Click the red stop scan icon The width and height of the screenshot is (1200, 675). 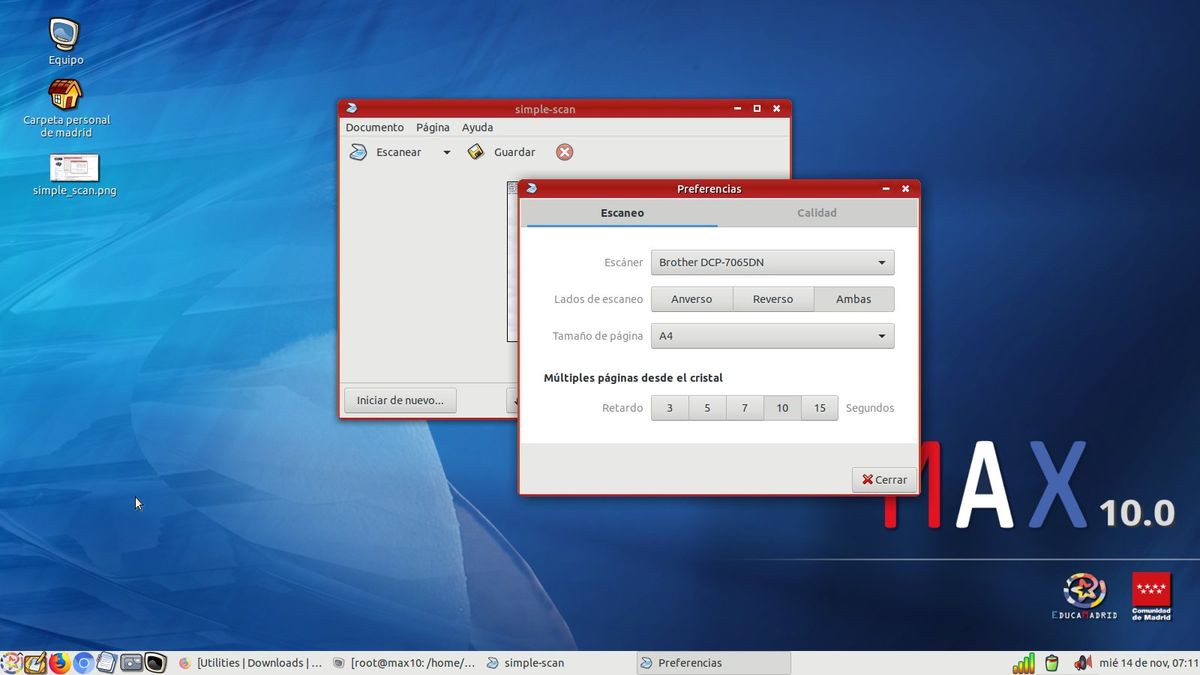(x=565, y=152)
